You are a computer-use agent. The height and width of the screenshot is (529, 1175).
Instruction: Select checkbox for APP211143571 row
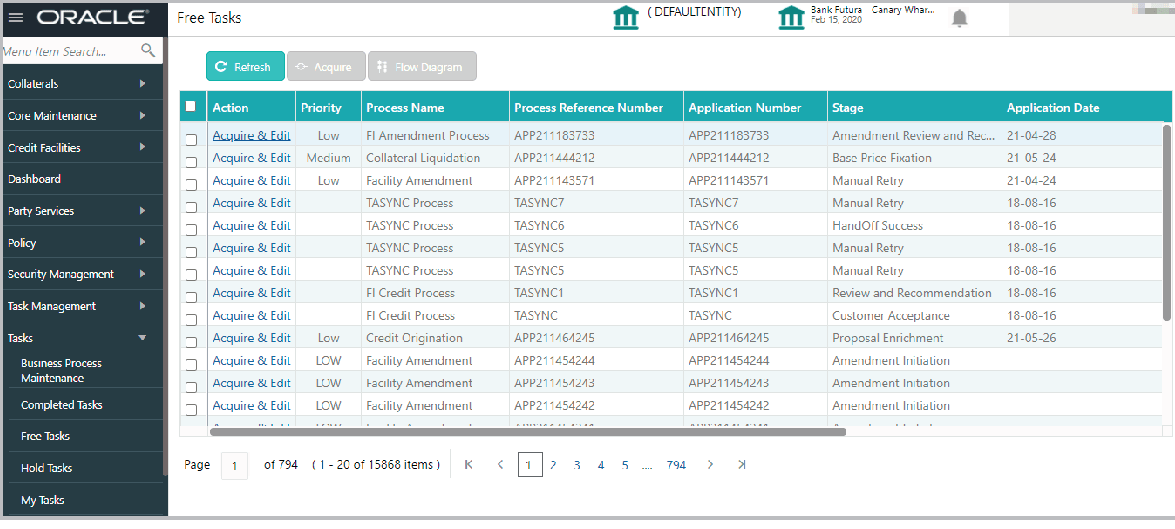click(x=191, y=184)
